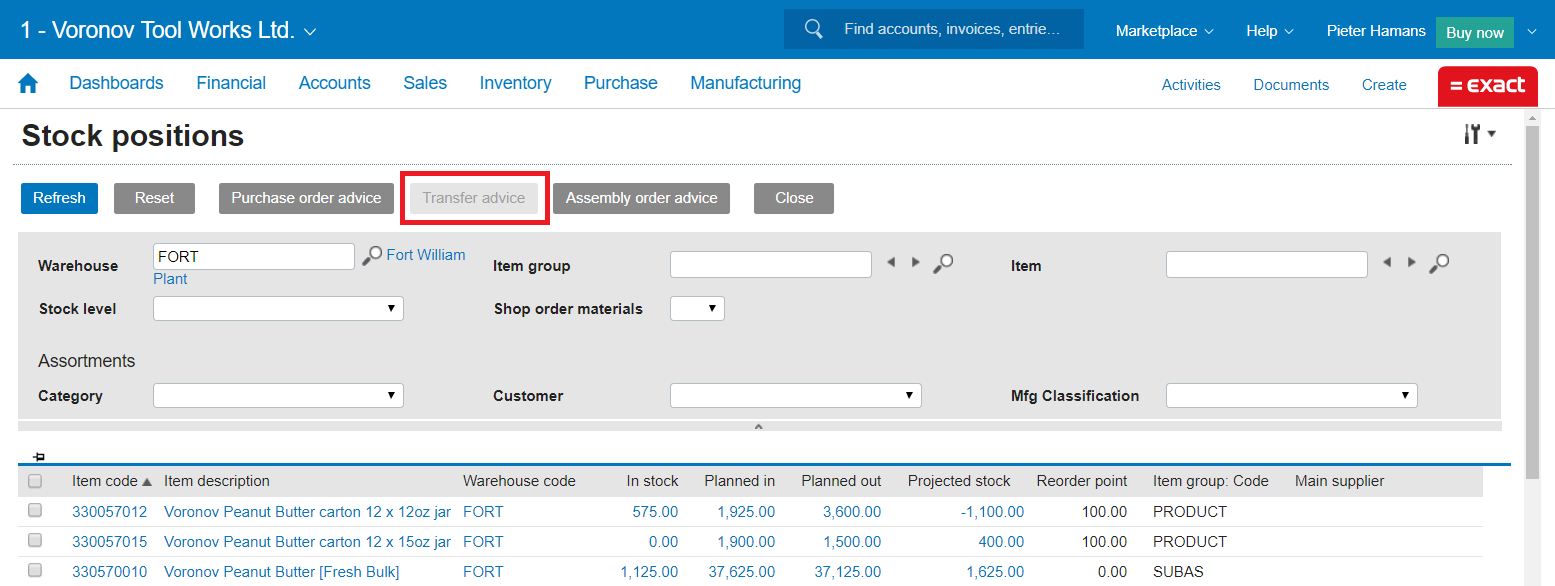
Task: Open the Item lookup magnifier
Action: (x=1439, y=263)
